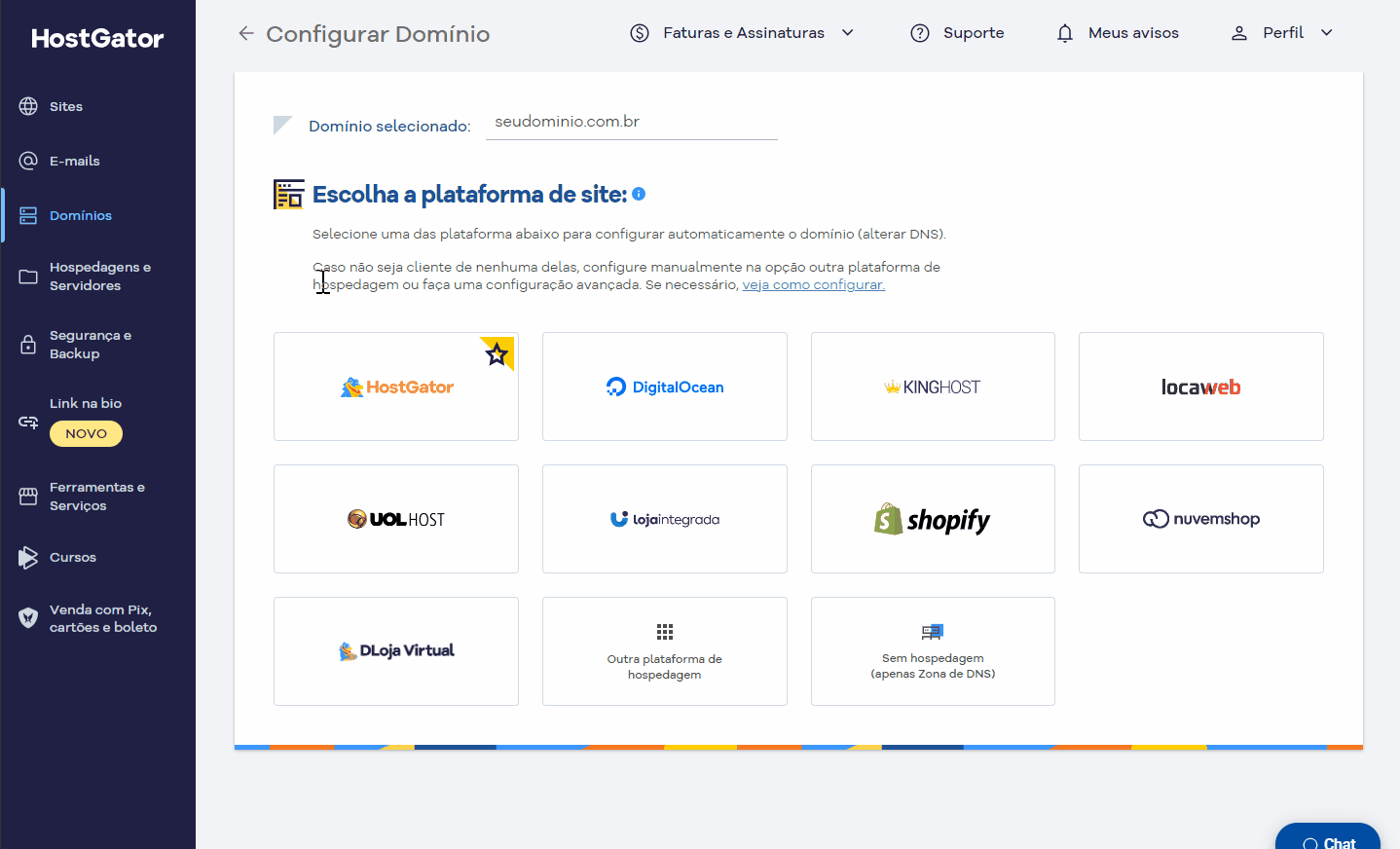Viewport: 1400px width, 849px height.
Task: Select the DLoja Virtual platform card
Action: (396, 651)
